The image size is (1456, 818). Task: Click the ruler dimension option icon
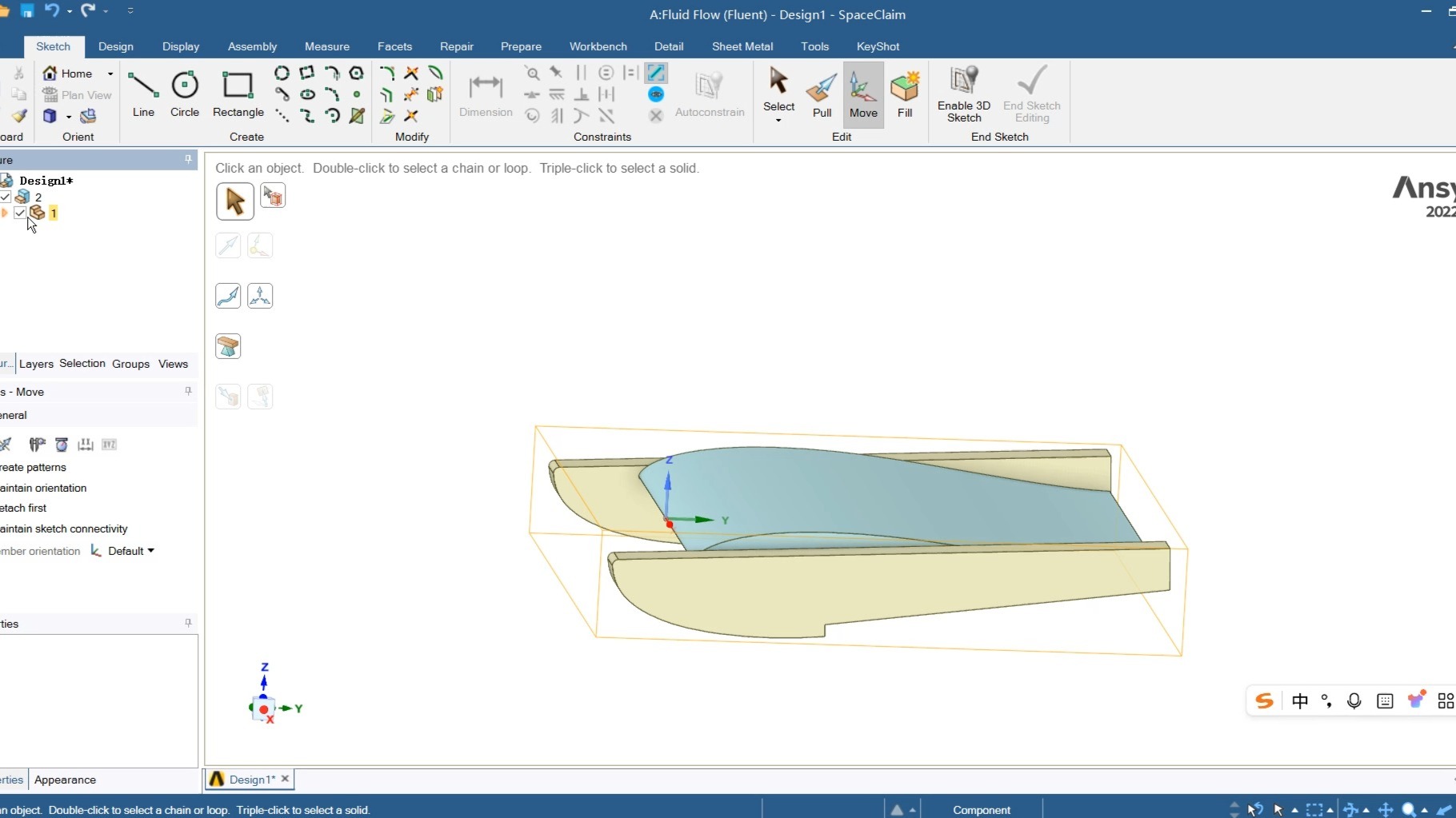(86, 445)
